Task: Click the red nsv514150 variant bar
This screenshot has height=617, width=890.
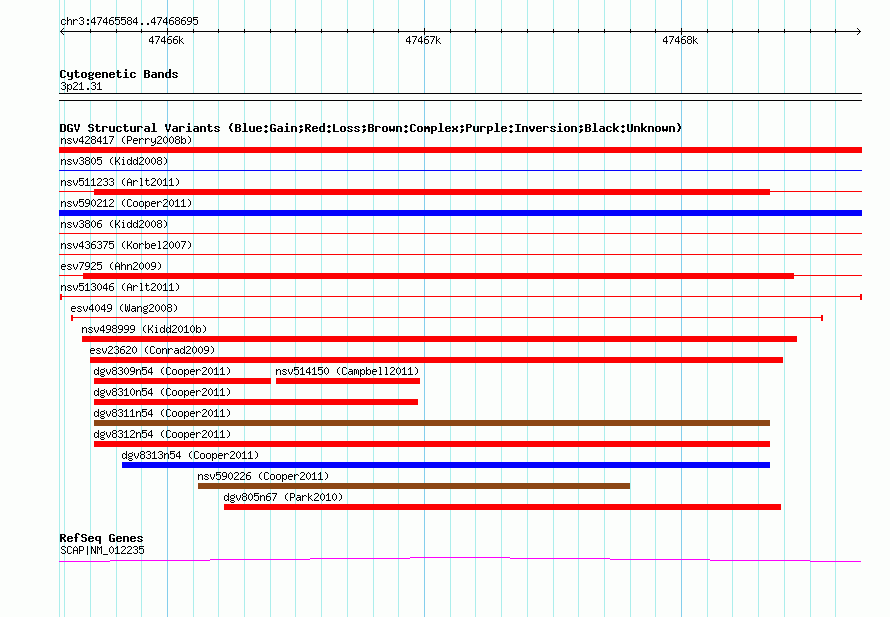Action: [348, 381]
